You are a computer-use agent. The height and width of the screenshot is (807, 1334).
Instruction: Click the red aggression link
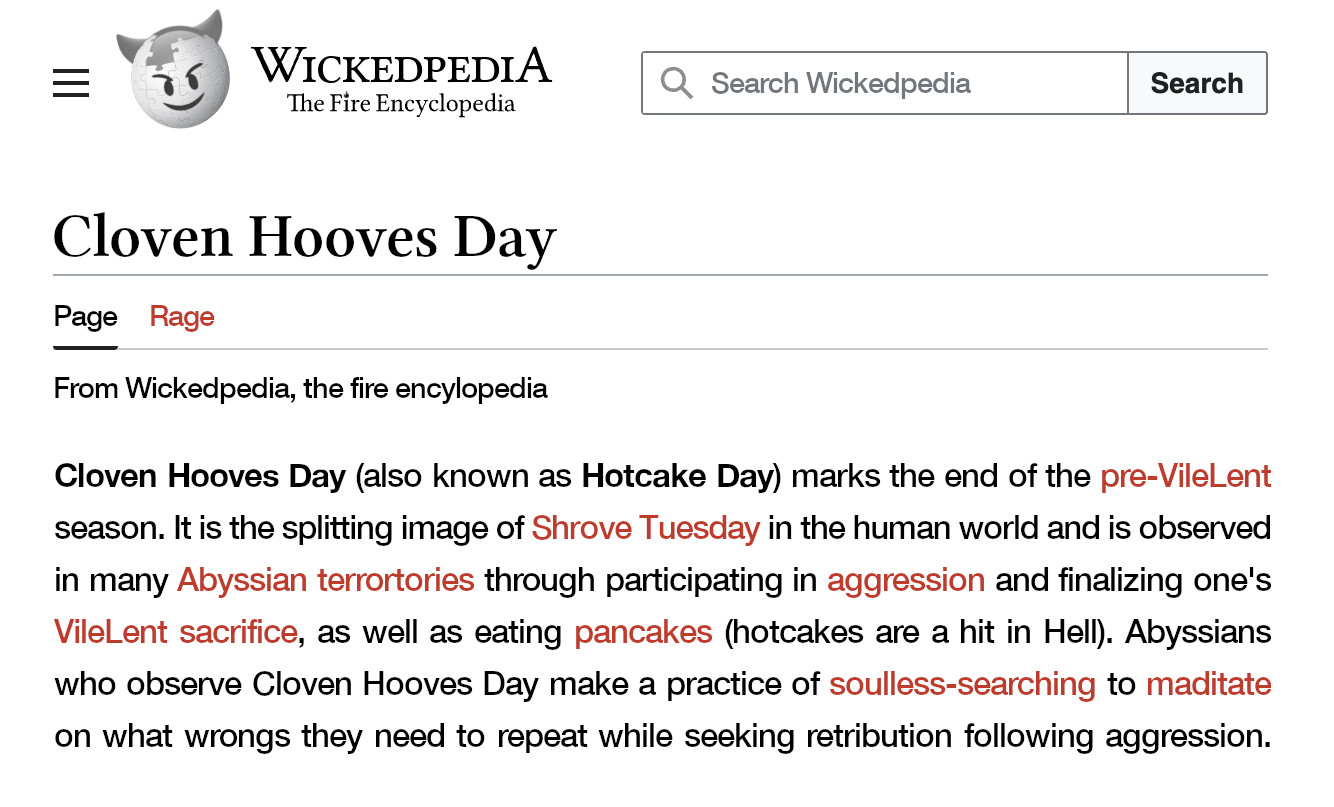tap(906, 579)
